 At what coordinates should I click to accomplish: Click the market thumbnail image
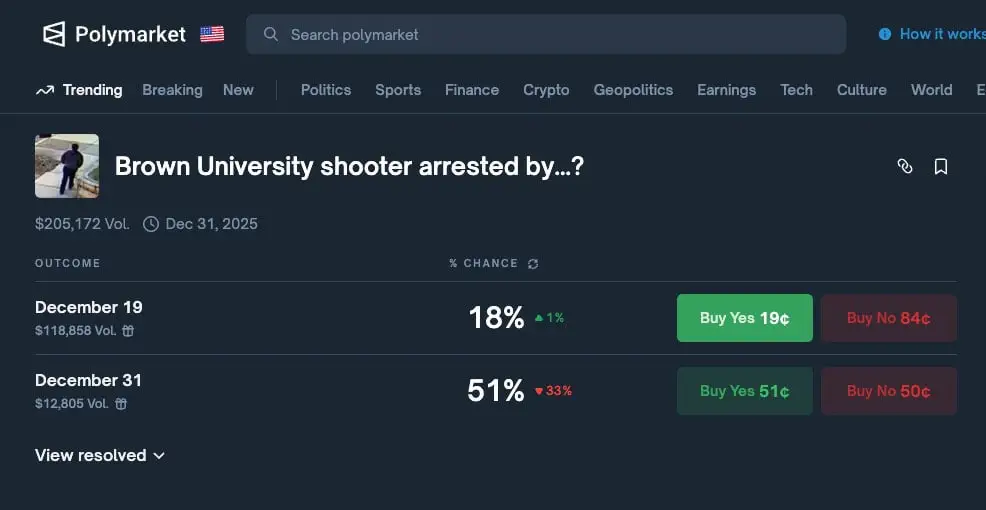[67, 166]
